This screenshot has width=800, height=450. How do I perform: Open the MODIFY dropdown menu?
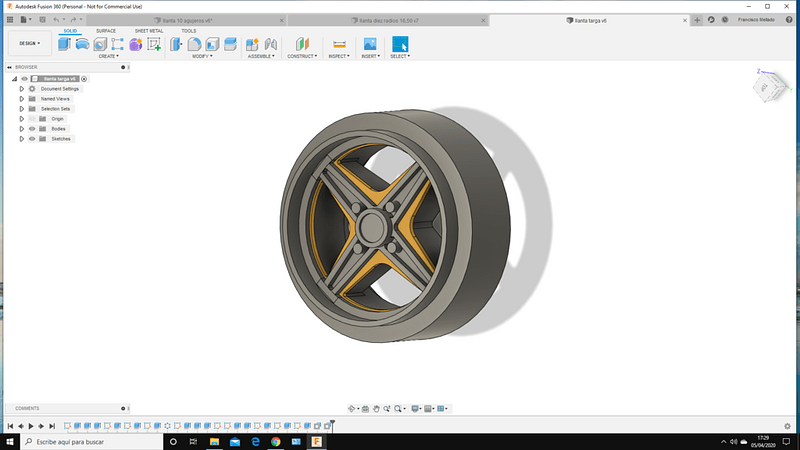[x=203, y=56]
